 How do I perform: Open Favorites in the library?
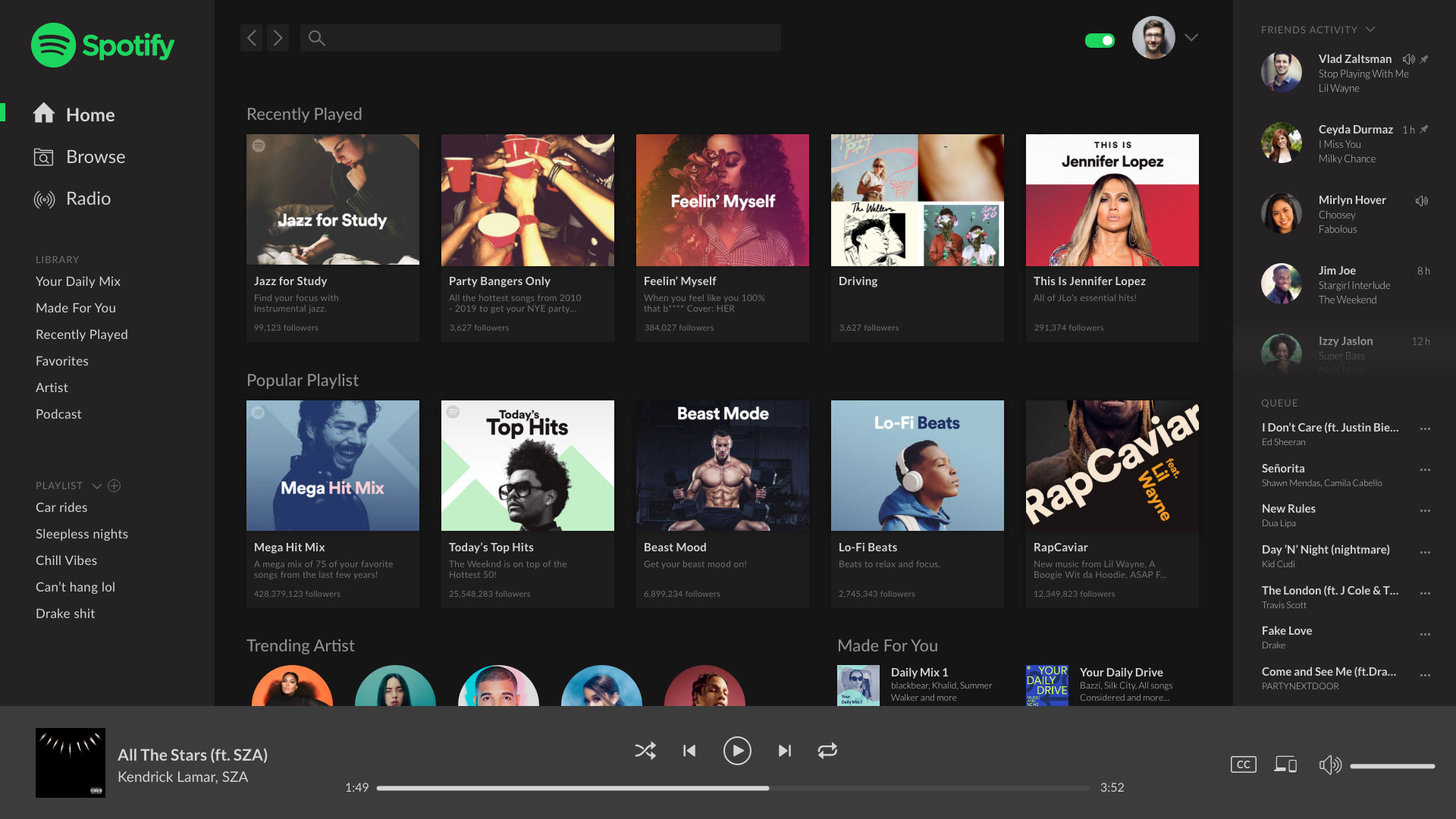point(62,361)
